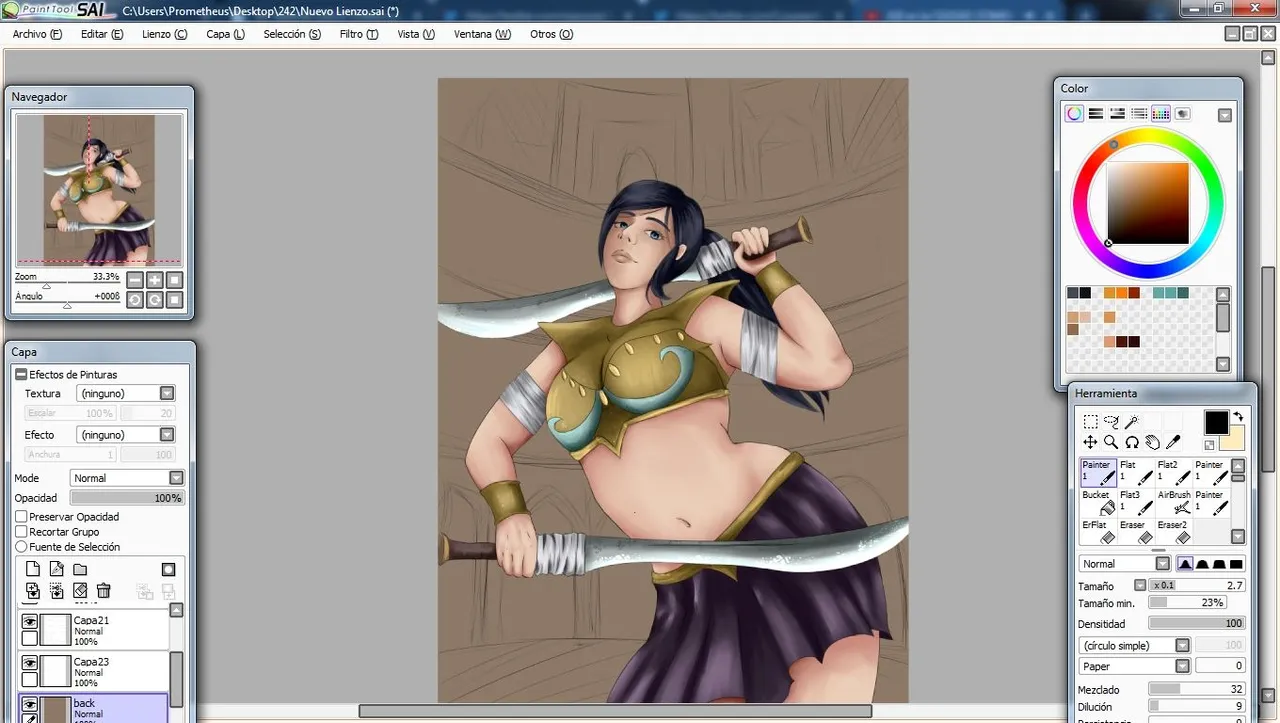Click the Navigator preview thumbnail

tap(98, 190)
